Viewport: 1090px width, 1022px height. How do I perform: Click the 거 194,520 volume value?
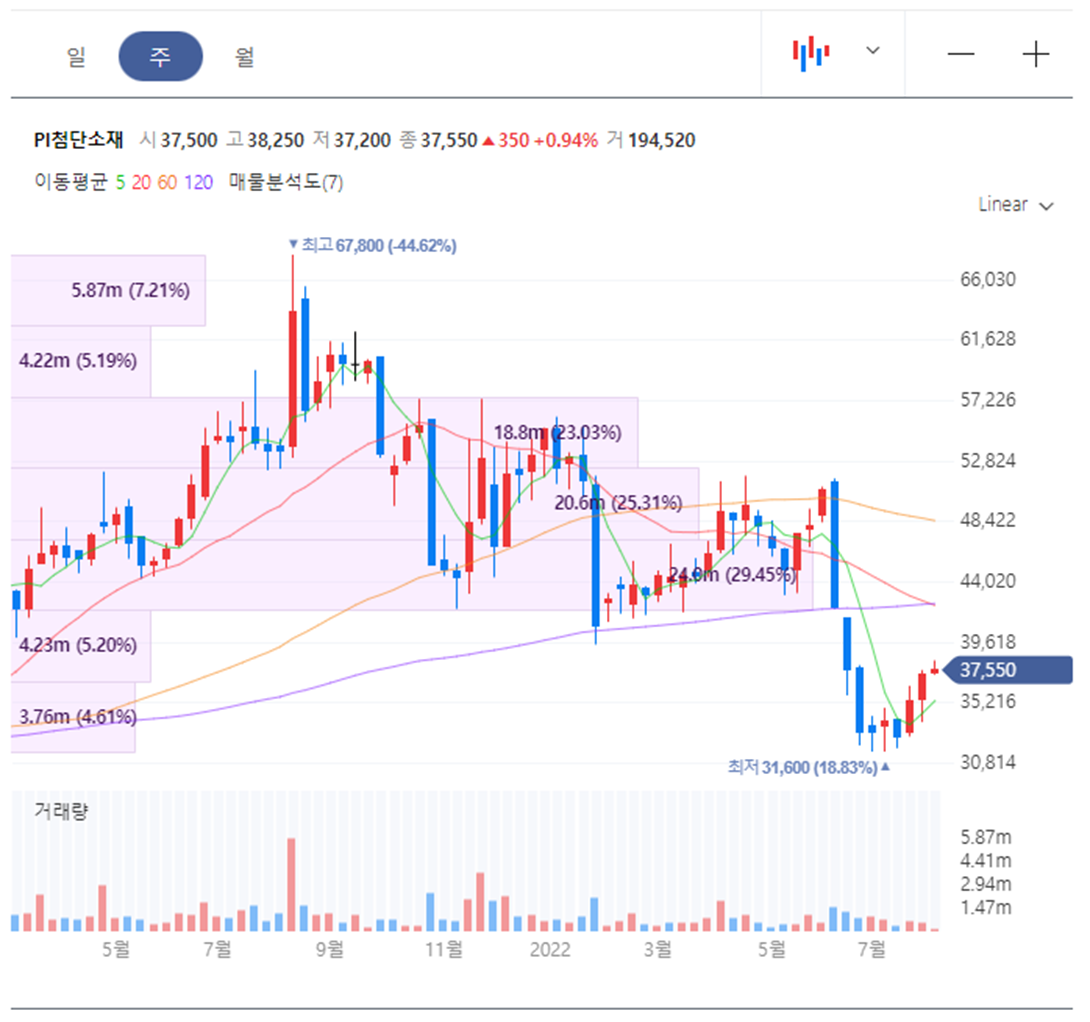(x=651, y=140)
